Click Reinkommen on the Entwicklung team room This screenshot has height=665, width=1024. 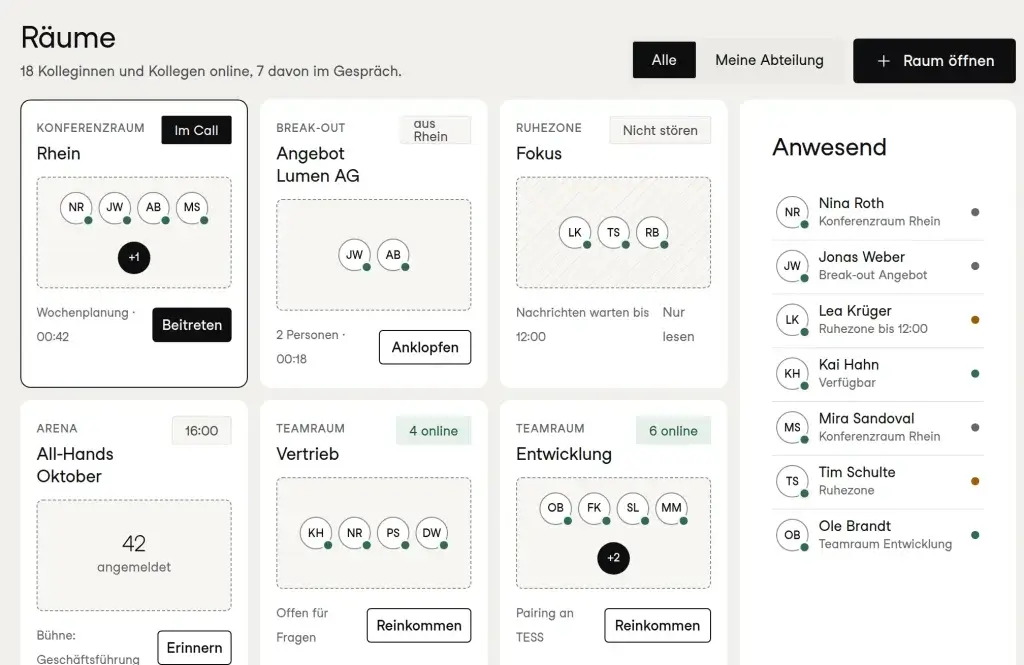[x=657, y=625]
